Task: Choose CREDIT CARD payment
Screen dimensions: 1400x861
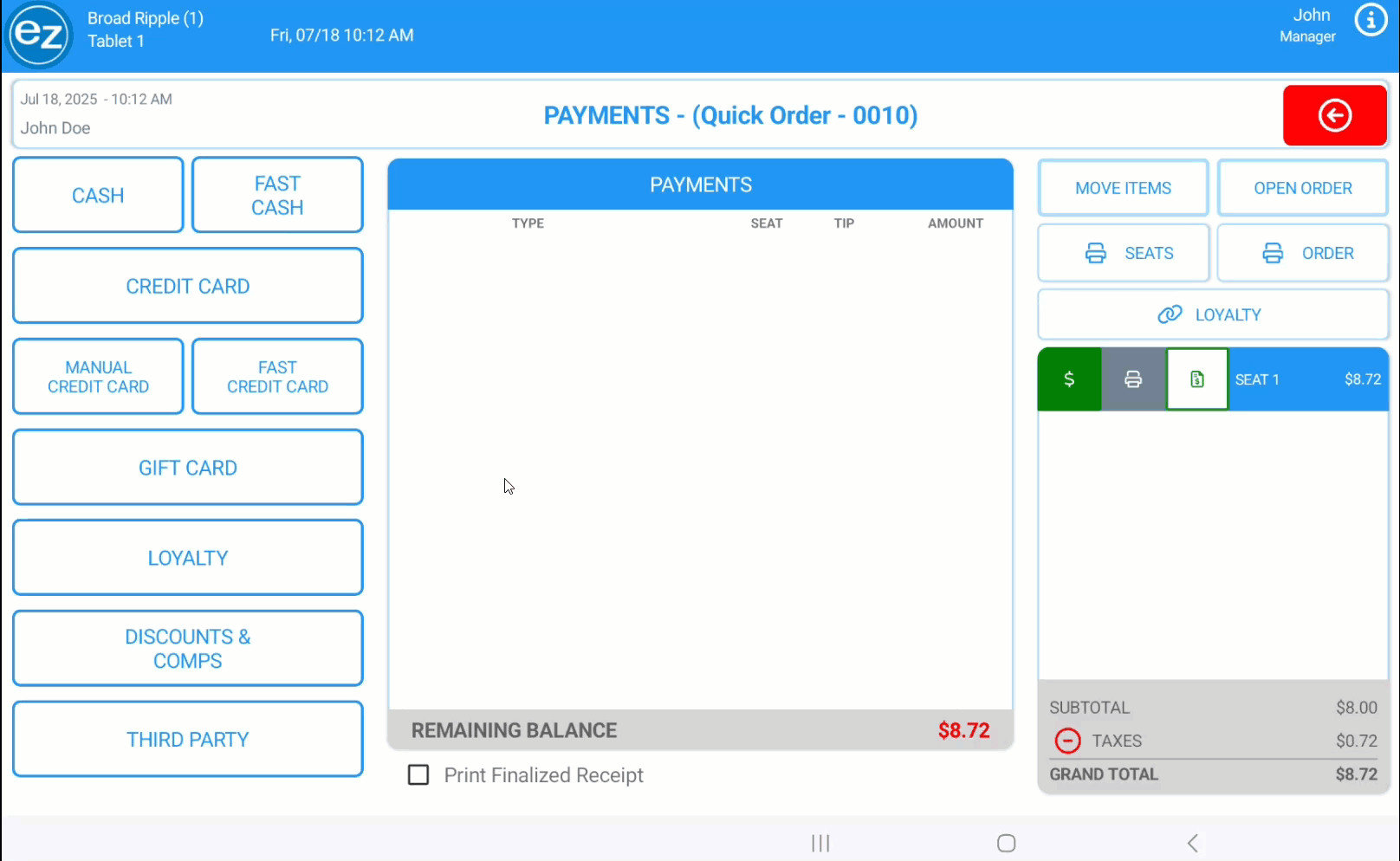Action: (x=188, y=286)
